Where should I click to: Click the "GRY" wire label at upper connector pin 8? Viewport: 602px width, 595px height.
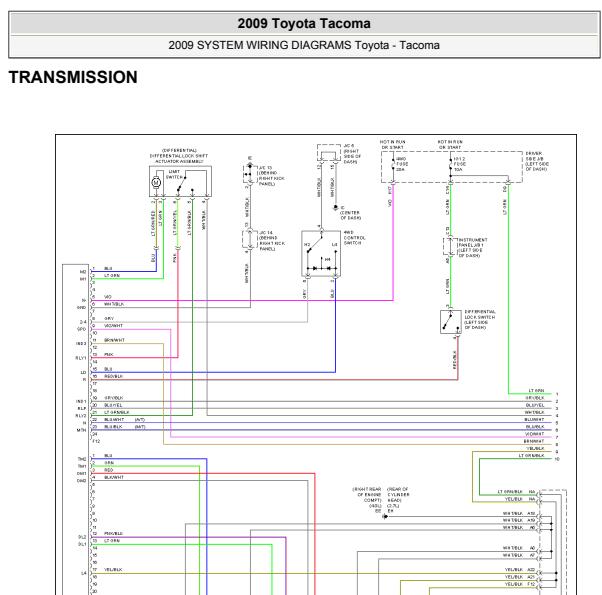tap(109, 318)
